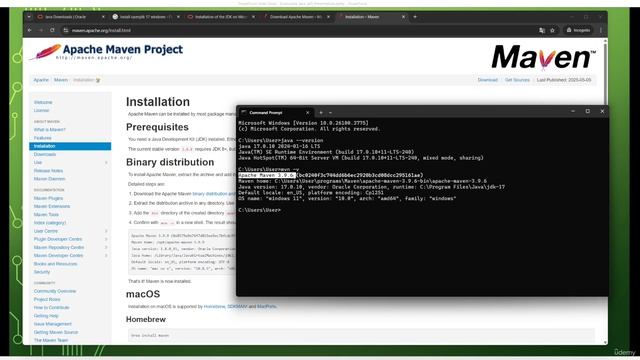Open Maven Tools in the sidebar
The image size is (640, 360).
coord(46,215)
